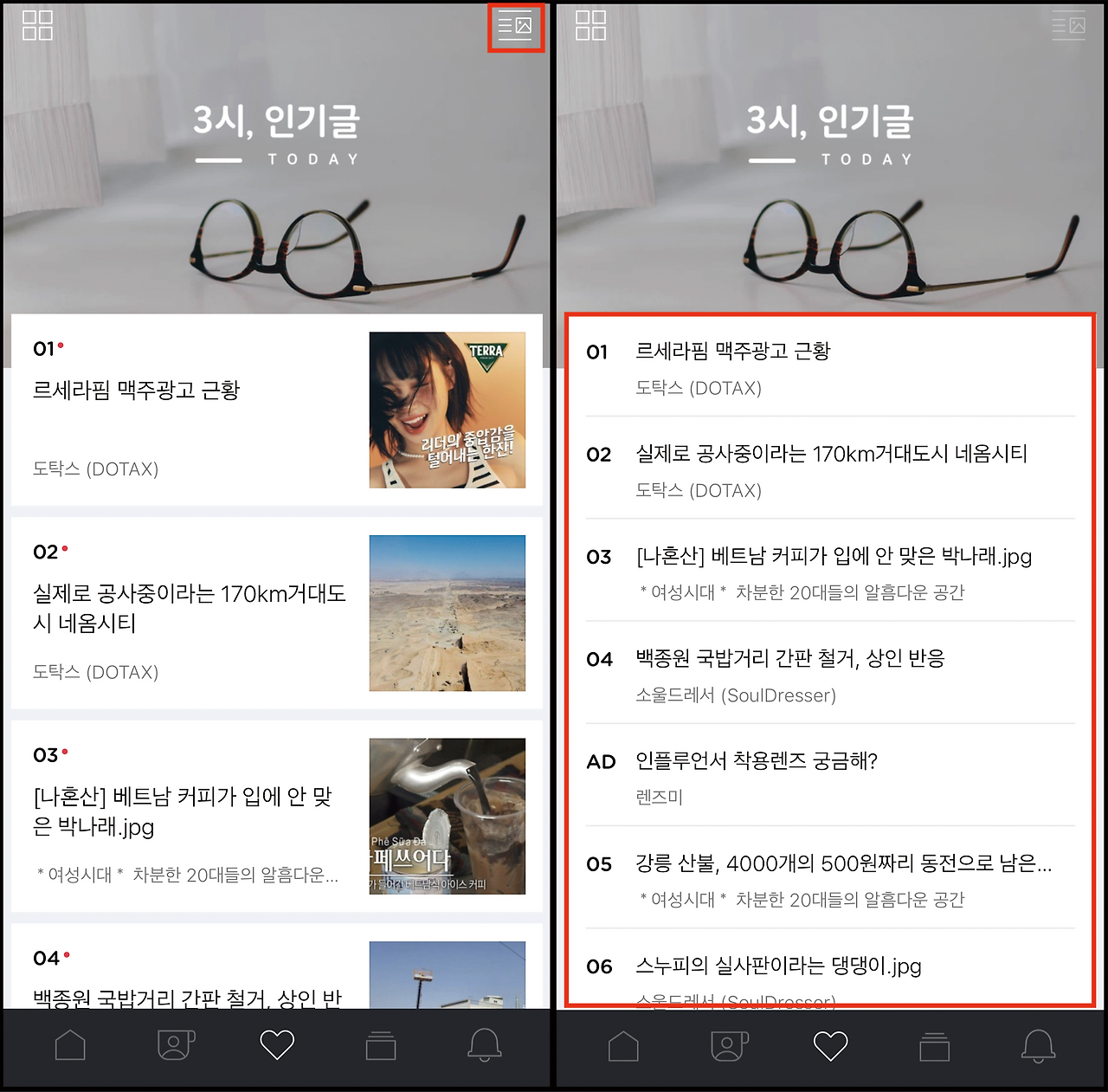This screenshot has height=1092, width=1108.
Task: Open cafe cup icon in left bottom bar
Action: point(176,1045)
